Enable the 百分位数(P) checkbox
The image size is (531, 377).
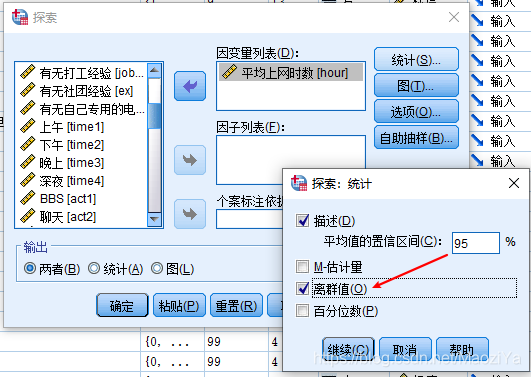302,310
